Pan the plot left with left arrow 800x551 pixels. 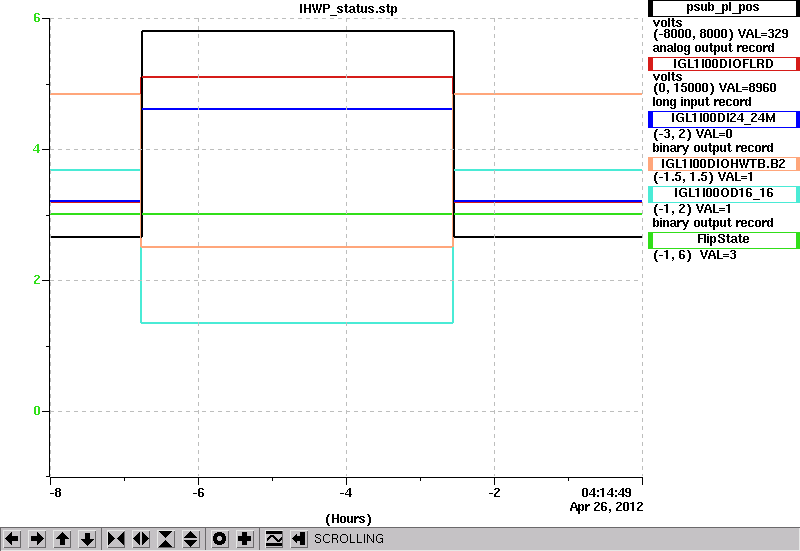click(12, 539)
